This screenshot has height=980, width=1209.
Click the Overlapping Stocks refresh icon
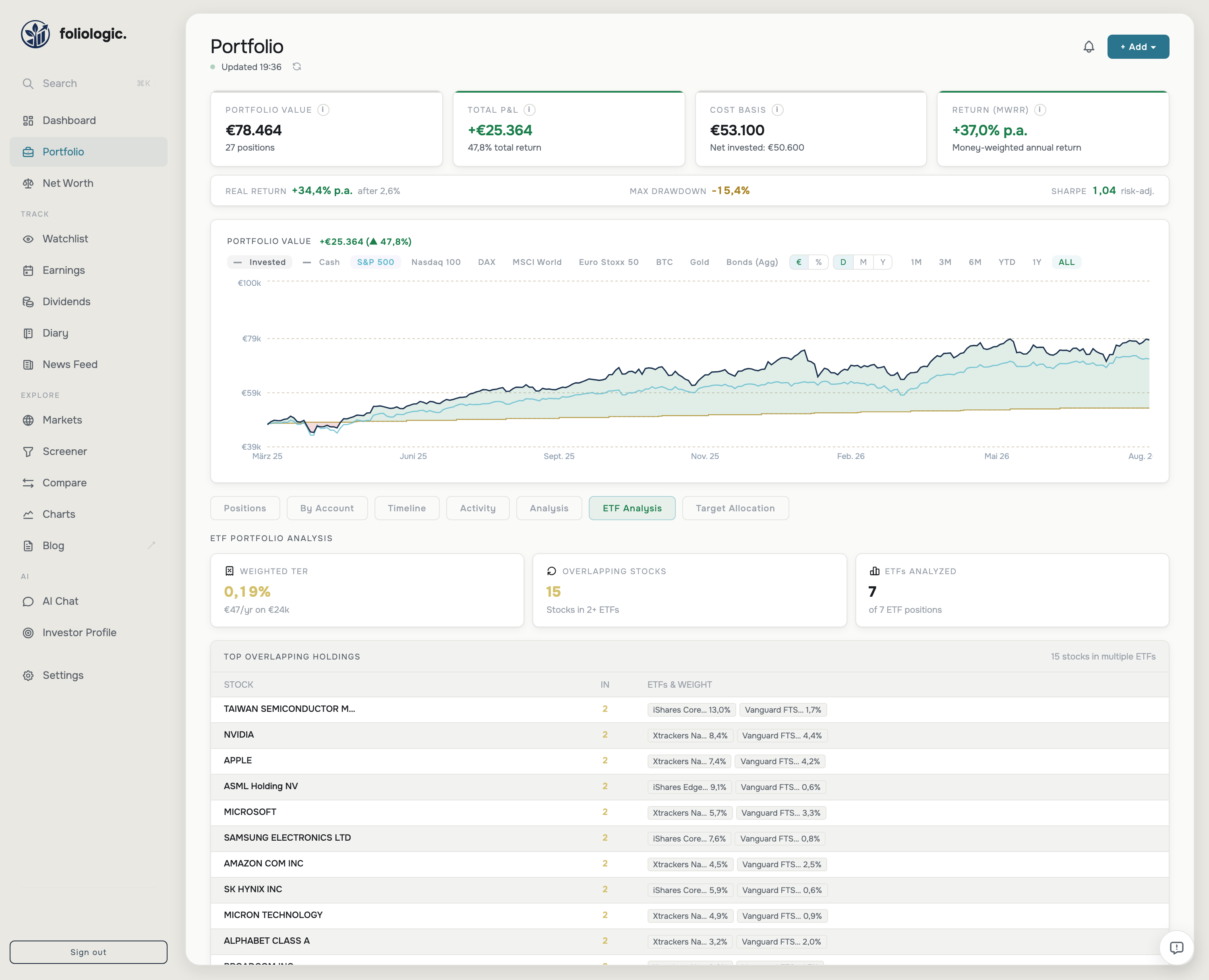pyautogui.click(x=552, y=571)
